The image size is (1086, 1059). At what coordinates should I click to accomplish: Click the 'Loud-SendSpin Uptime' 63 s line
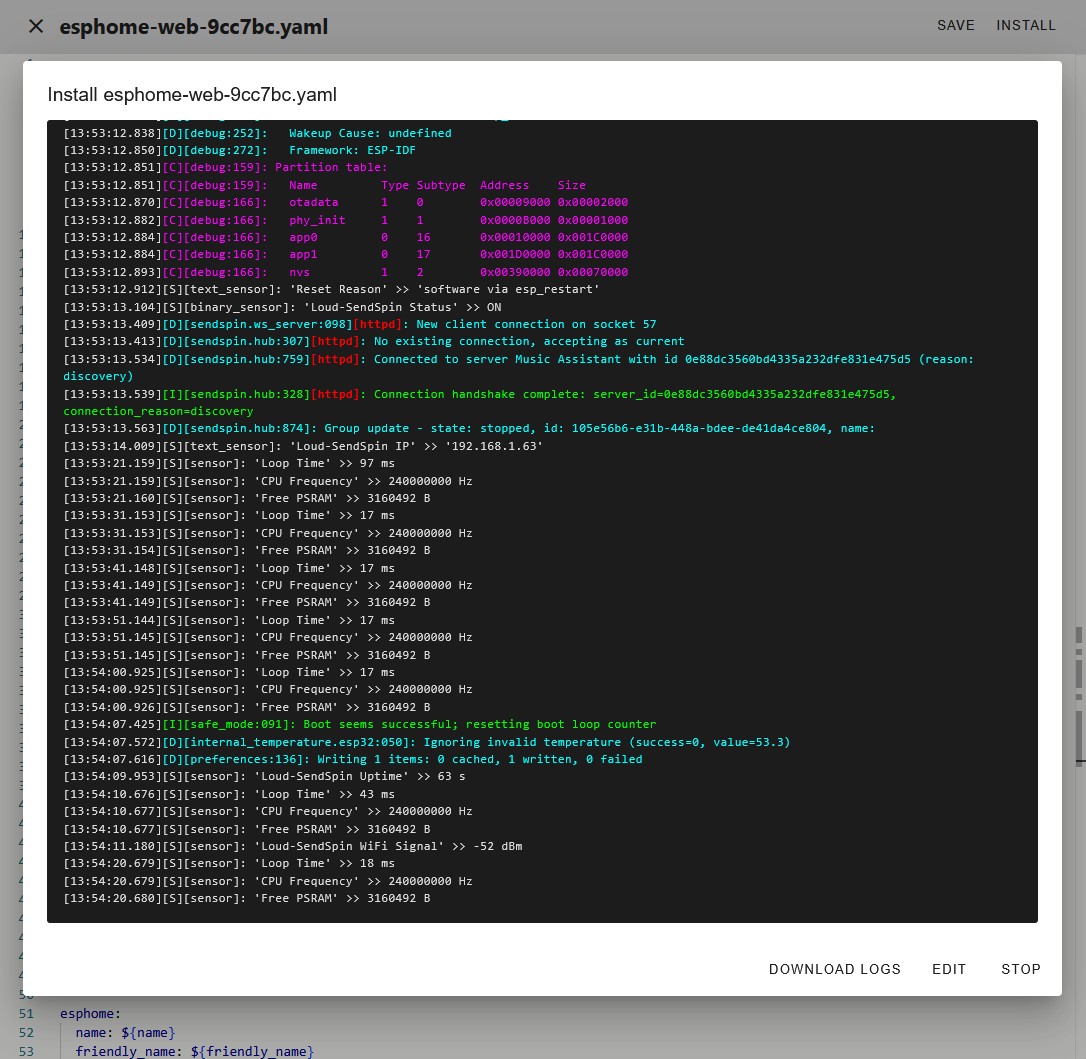[x=264, y=776]
